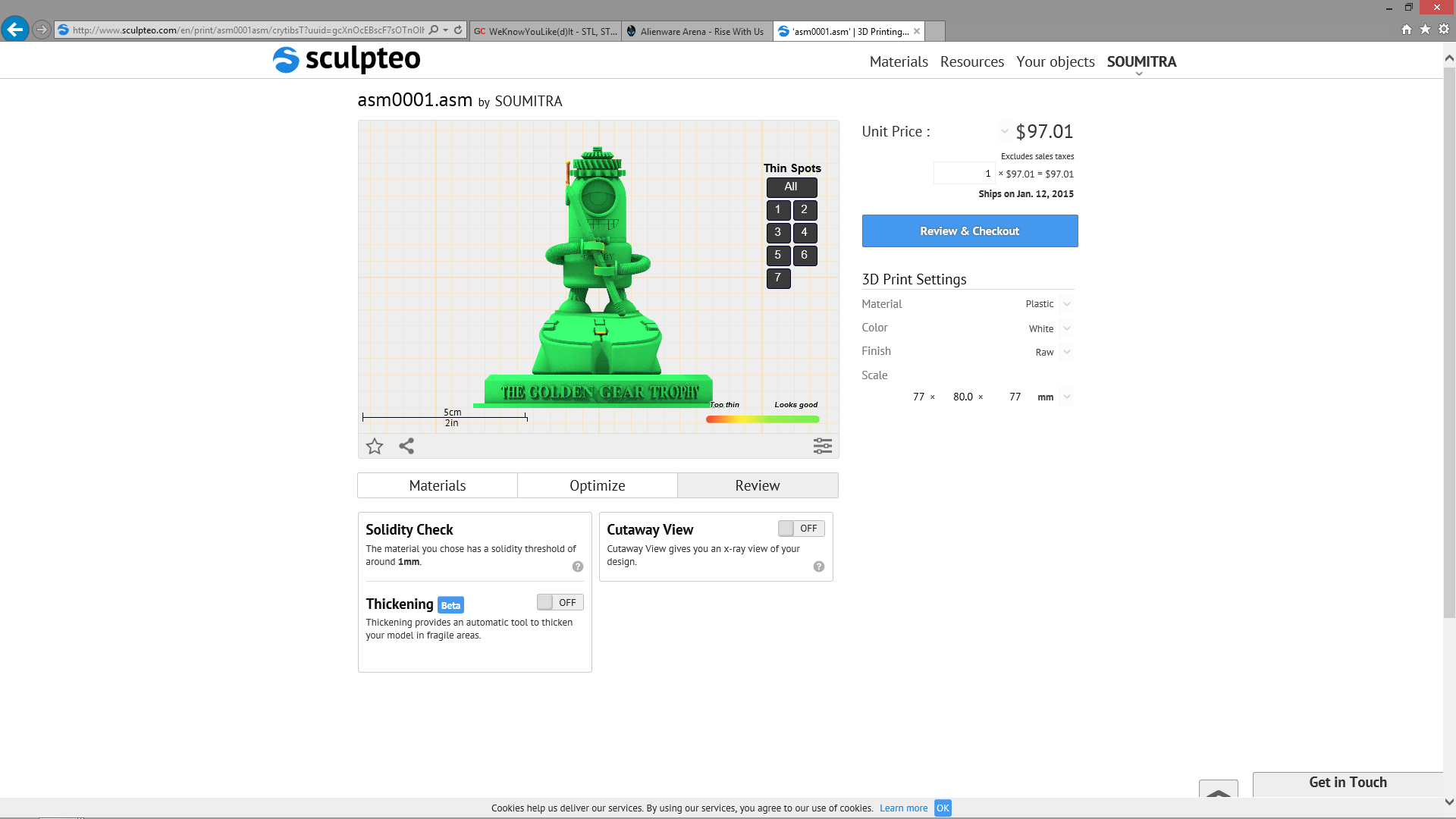Switch to the Optimize tab
The height and width of the screenshot is (819, 1456).
pyautogui.click(x=598, y=485)
